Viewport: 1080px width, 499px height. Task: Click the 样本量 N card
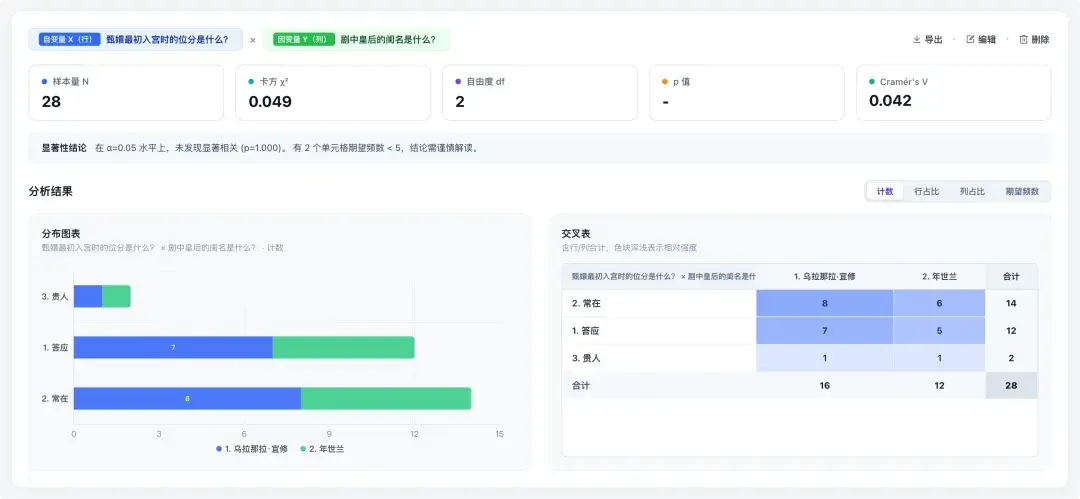tap(126, 93)
